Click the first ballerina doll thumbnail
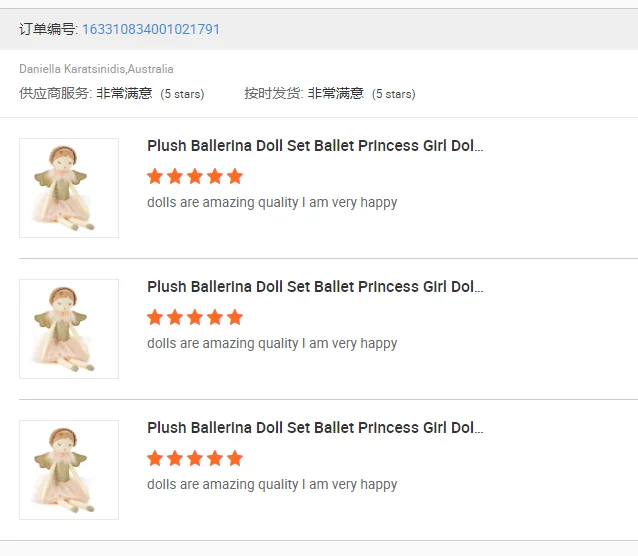The height and width of the screenshot is (556, 638). pyautogui.click(x=69, y=188)
